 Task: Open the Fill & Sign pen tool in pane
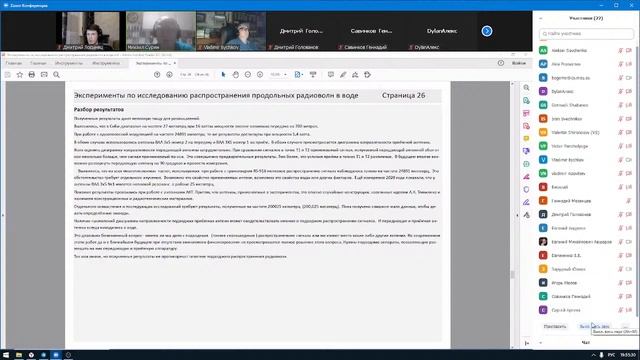coord(527,202)
